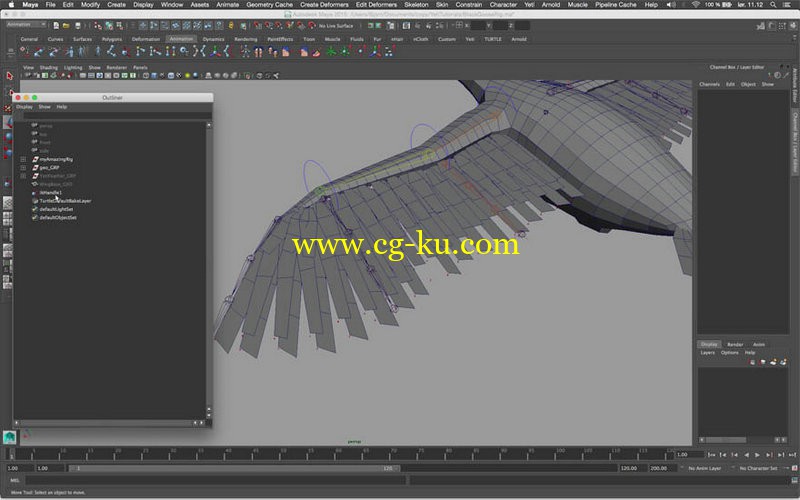800x500 pixels.
Task: Click the Save Scene icon
Action: tap(78, 25)
